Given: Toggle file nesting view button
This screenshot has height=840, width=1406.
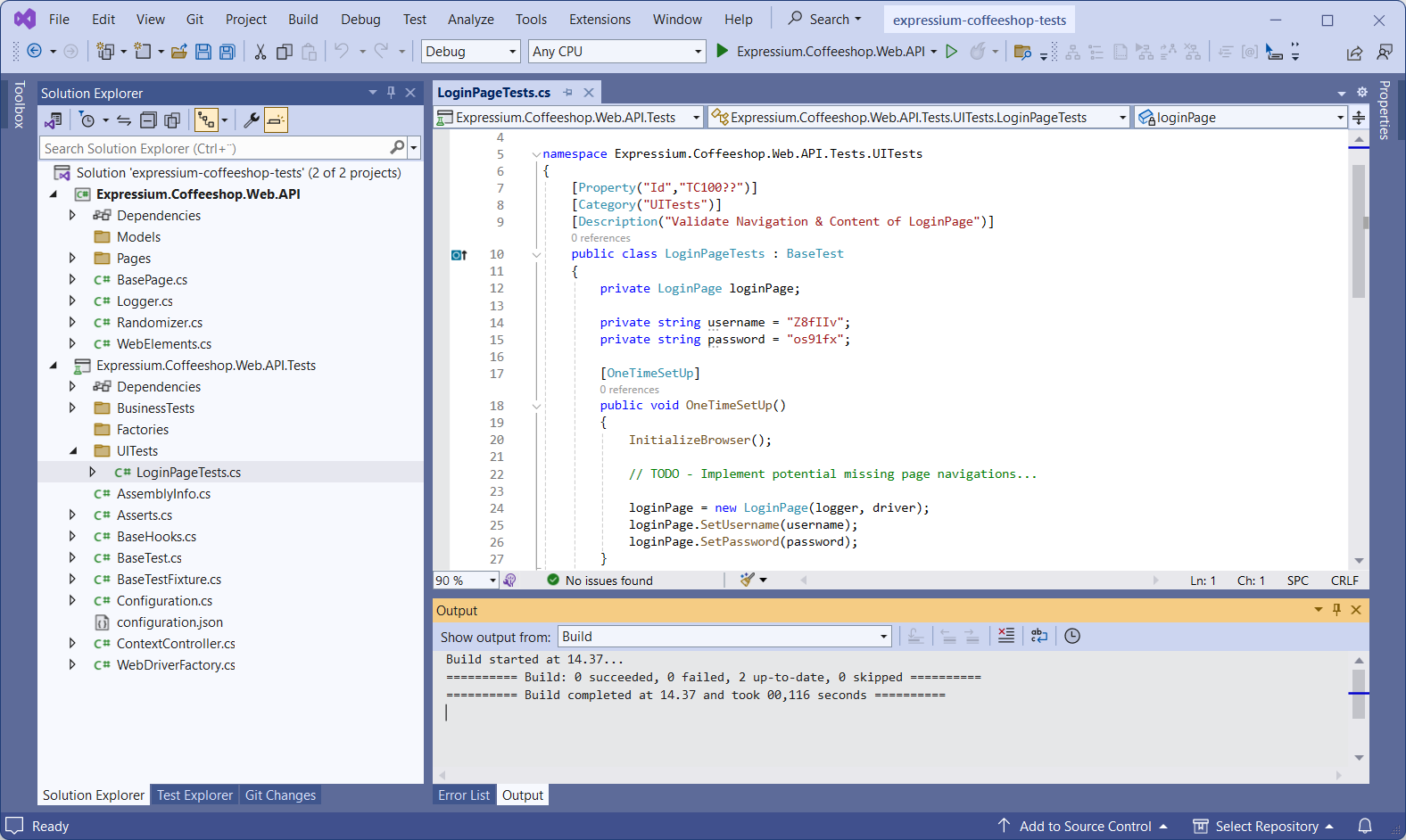Looking at the screenshot, I should point(206,120).
